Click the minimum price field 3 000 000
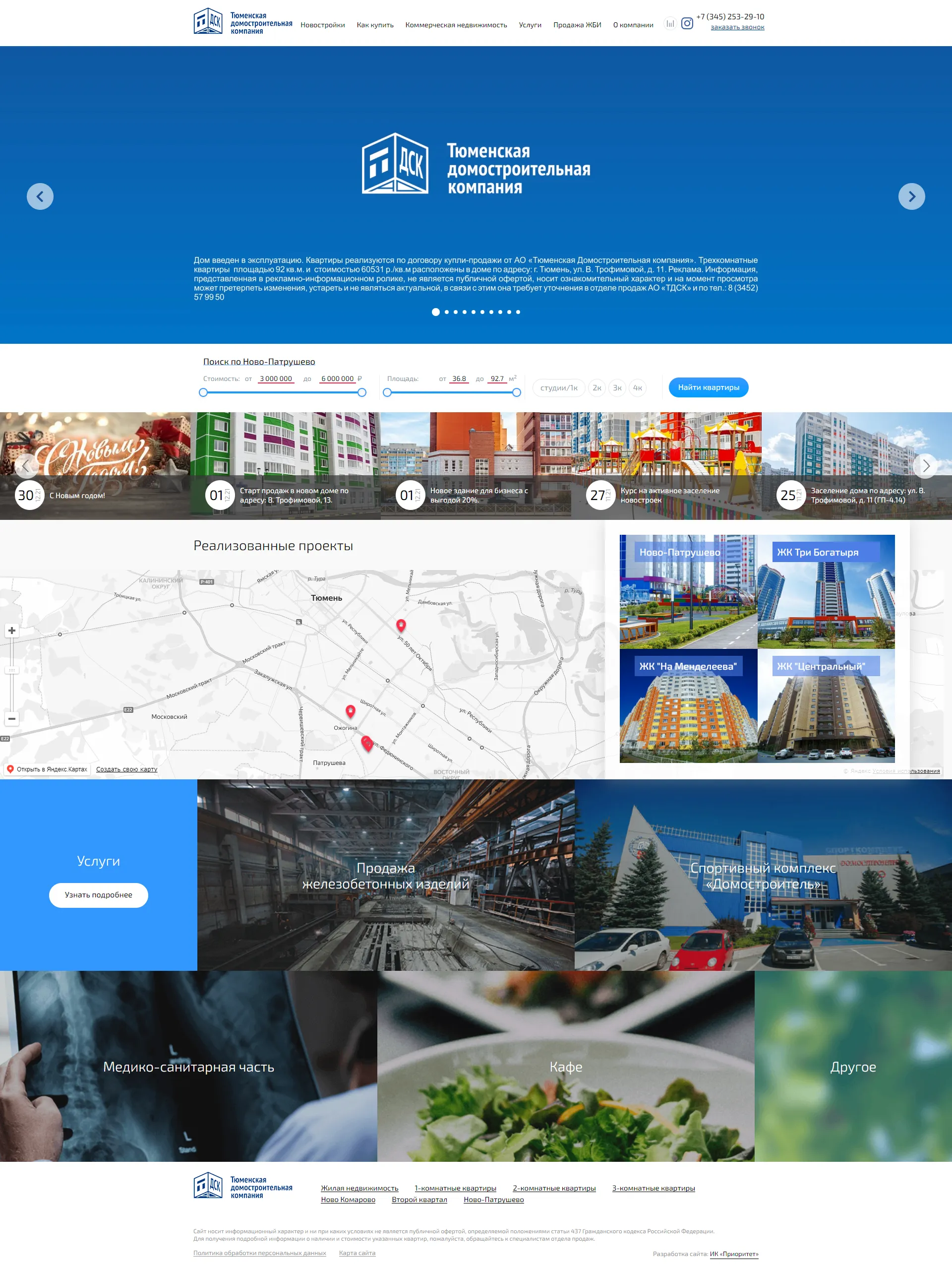 click(276, 379)
